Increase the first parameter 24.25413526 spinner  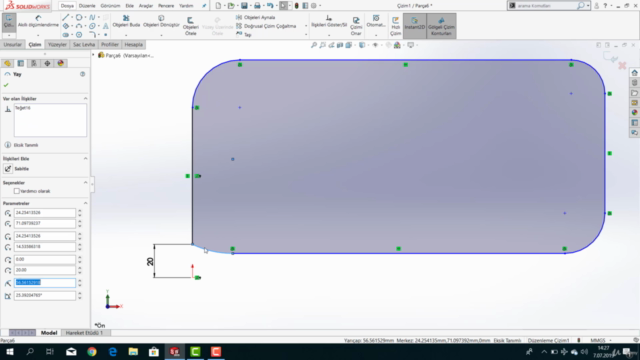pyautogui.click(x=80, y=211)
